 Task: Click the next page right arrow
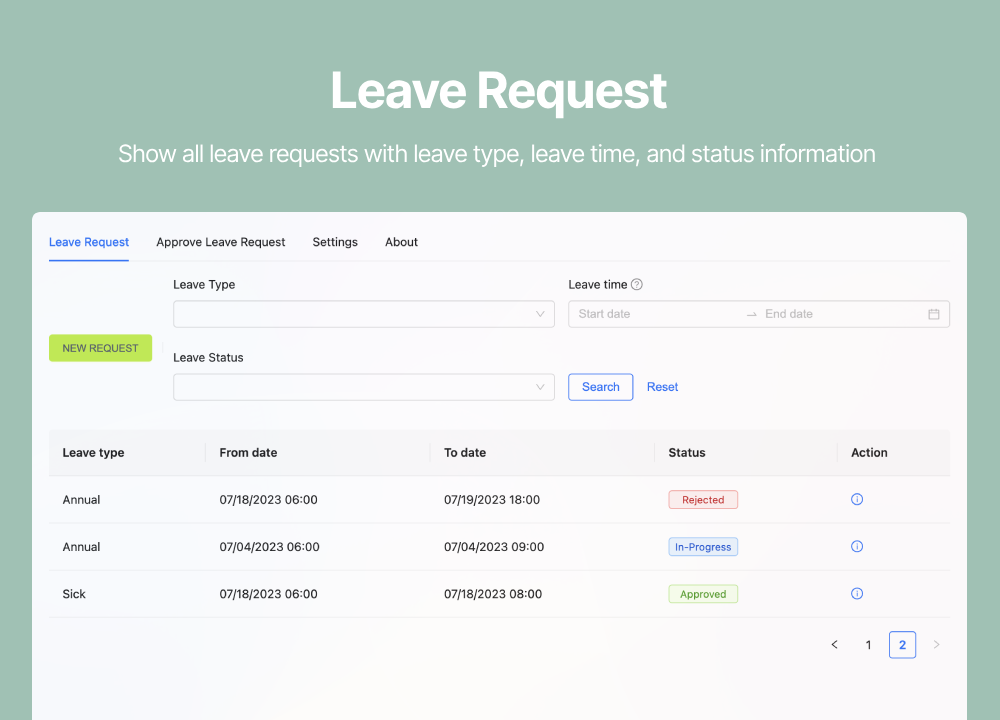(936, 645)
